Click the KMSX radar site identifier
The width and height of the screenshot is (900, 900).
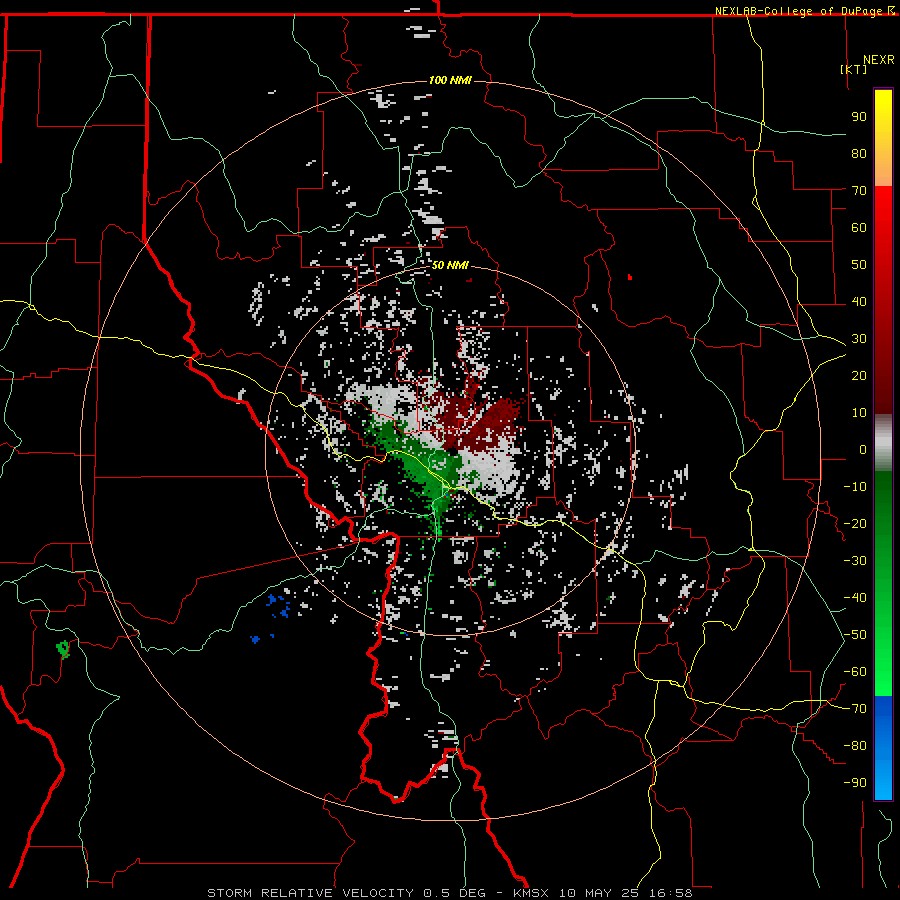click(x=531, y=893)
